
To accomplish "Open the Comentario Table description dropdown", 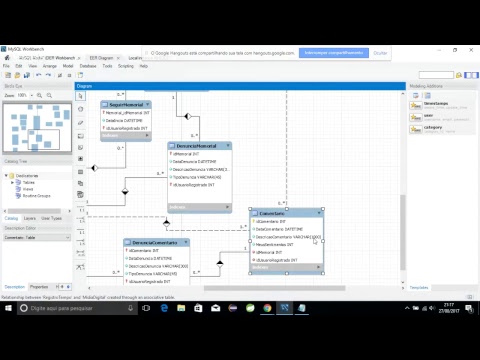I will click(x=37, y=237).
